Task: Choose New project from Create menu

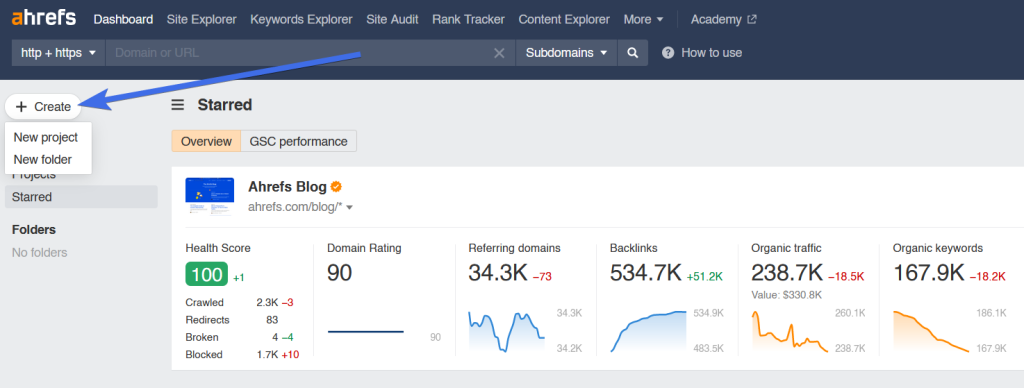Action: tap(46, 137)
